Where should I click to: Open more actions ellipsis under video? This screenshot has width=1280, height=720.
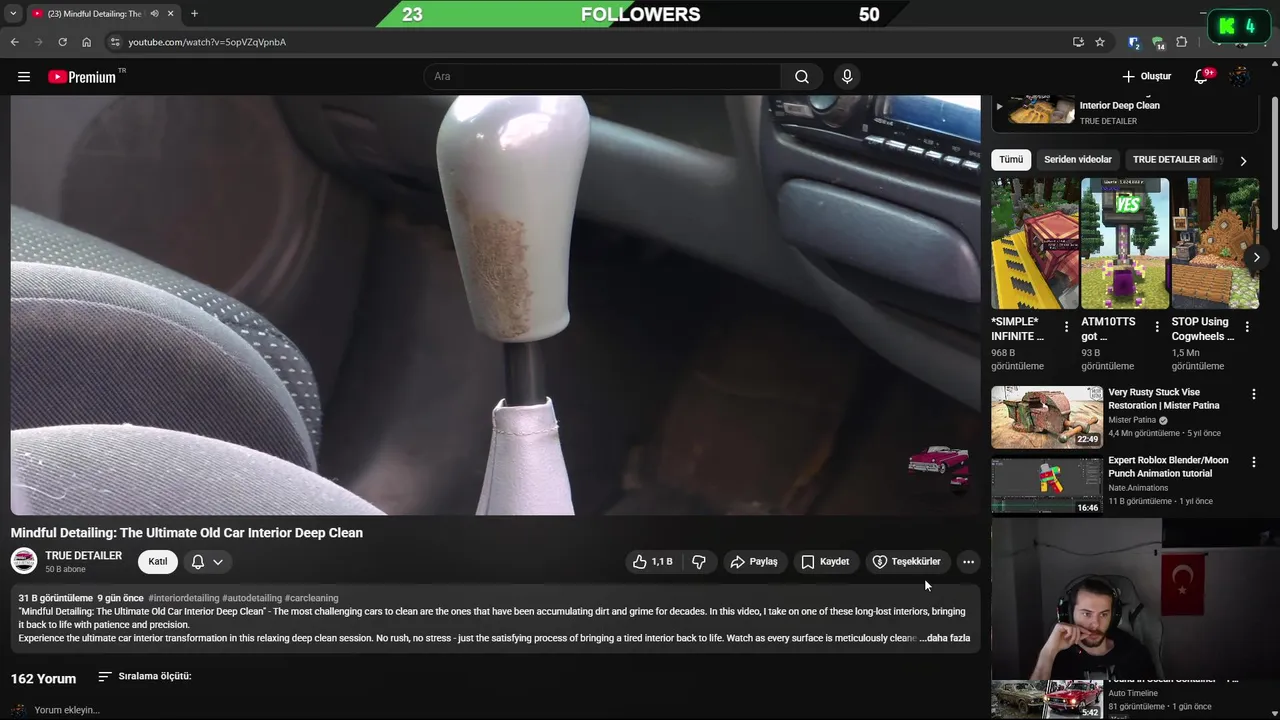pyautogui.click(x=968, y=562)
